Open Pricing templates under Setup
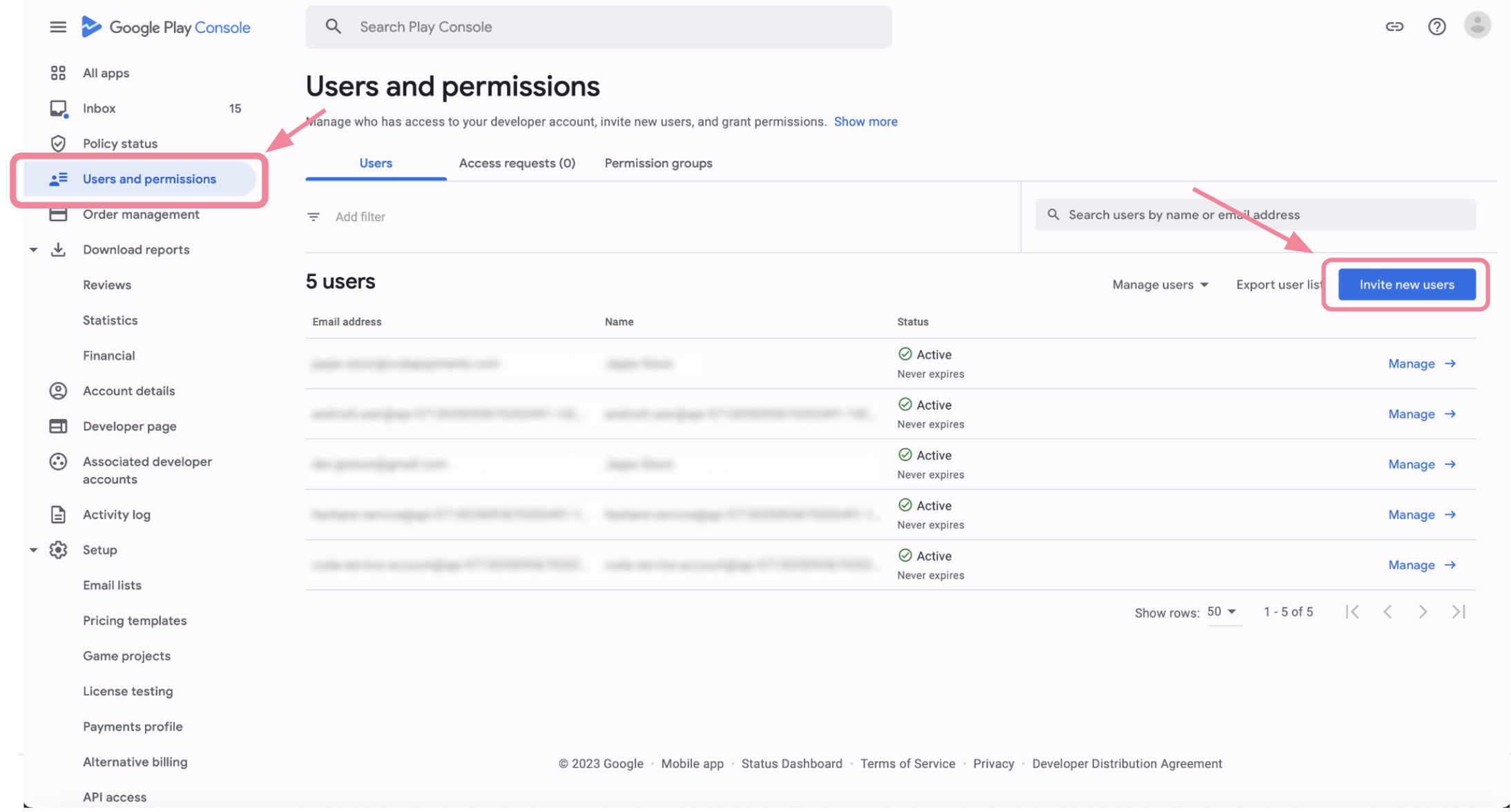 tap(135, 621)
